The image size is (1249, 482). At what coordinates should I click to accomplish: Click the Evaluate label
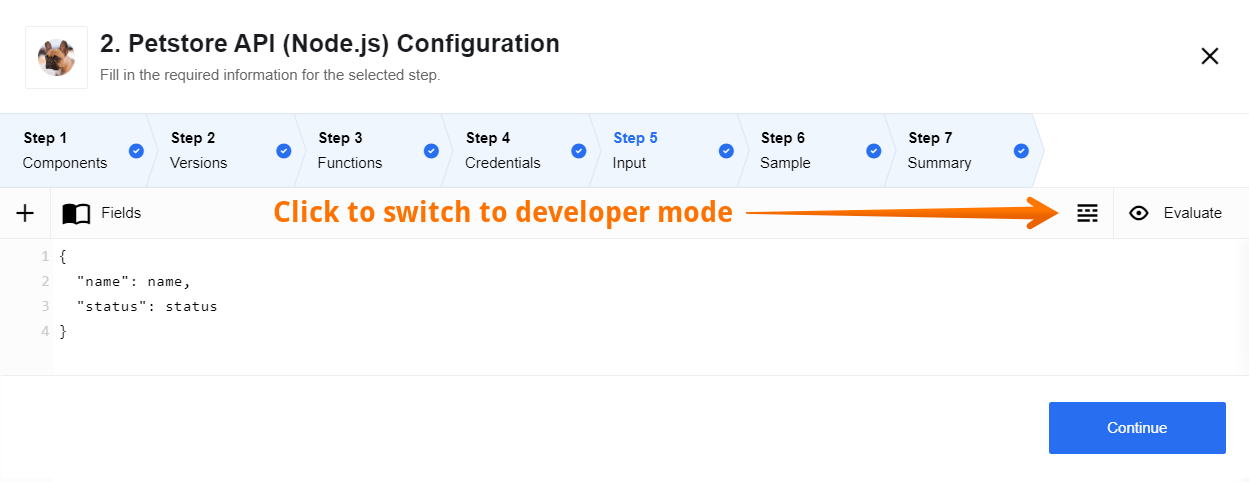tap(1192, 213)
